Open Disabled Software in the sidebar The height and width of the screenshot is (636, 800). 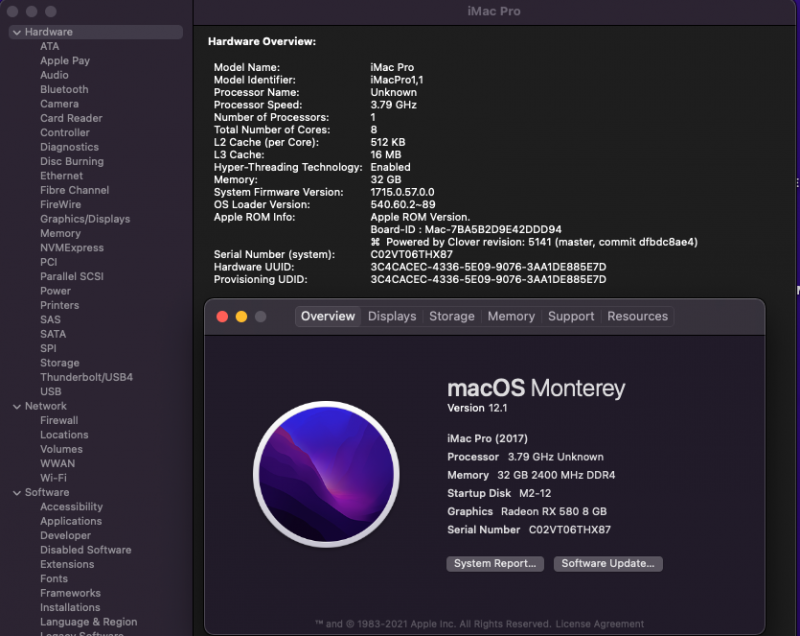click(86, 550)
